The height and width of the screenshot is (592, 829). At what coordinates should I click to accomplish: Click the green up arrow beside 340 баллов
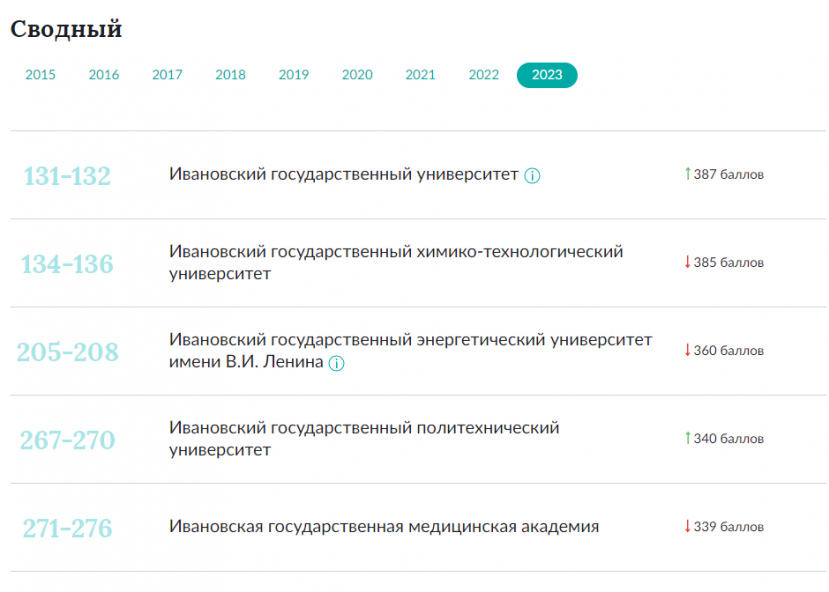(686, 437)
